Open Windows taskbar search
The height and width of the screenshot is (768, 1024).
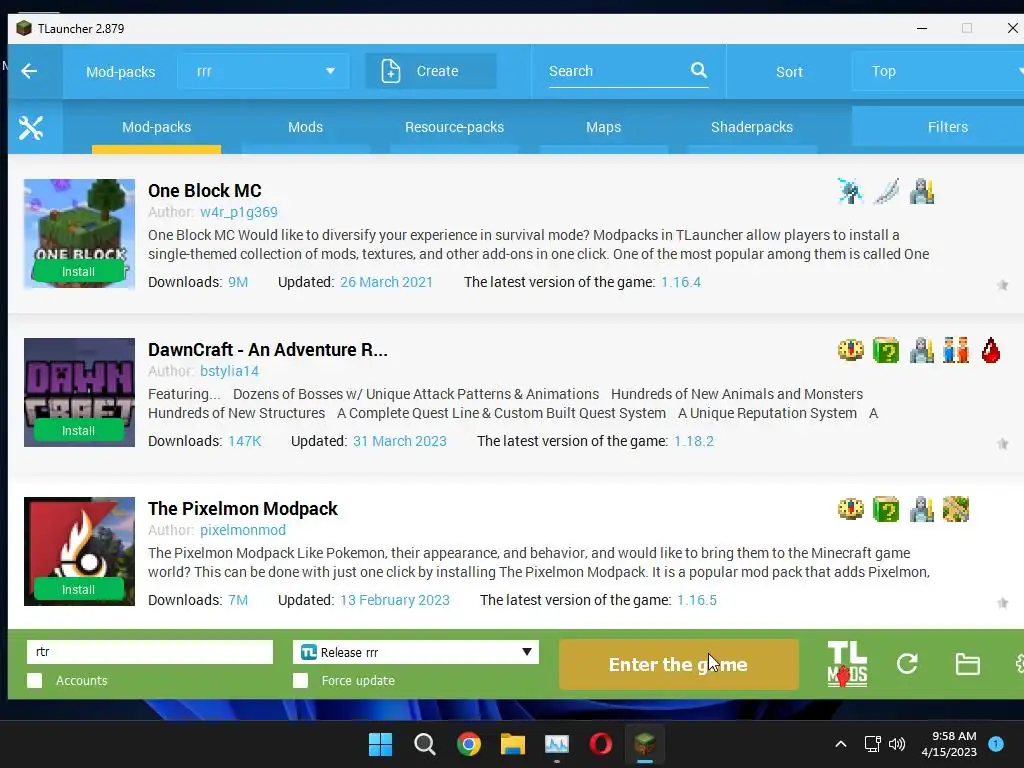(424, 744)
